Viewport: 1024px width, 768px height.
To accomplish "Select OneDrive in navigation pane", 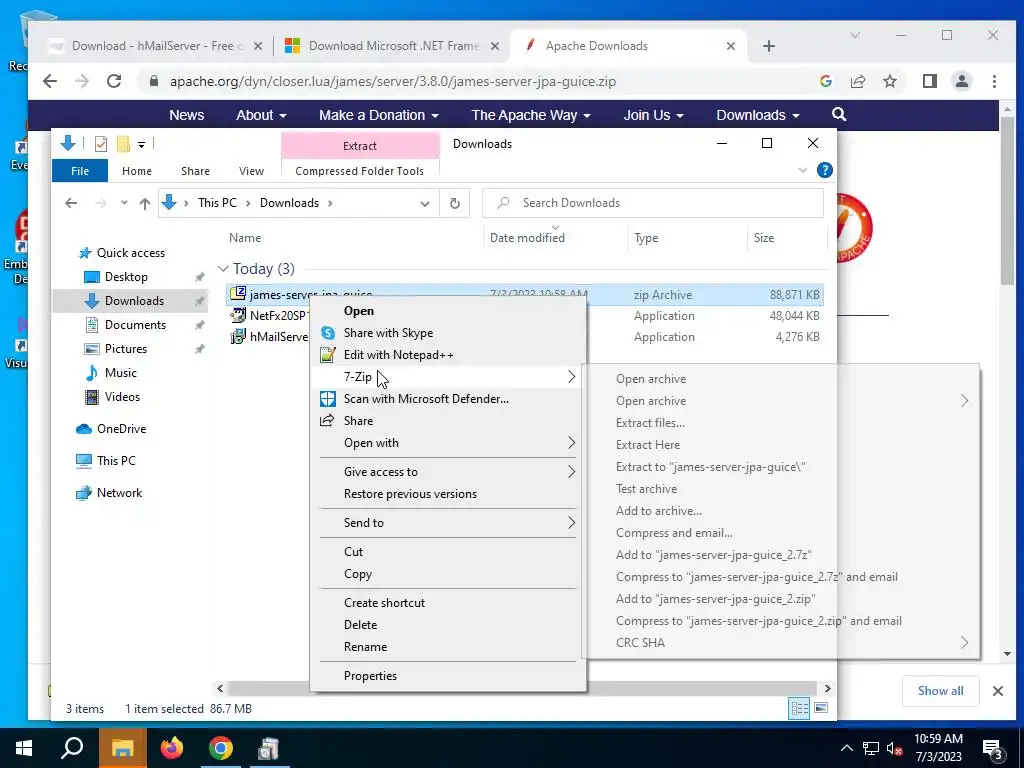I will [x=121, y=429].
